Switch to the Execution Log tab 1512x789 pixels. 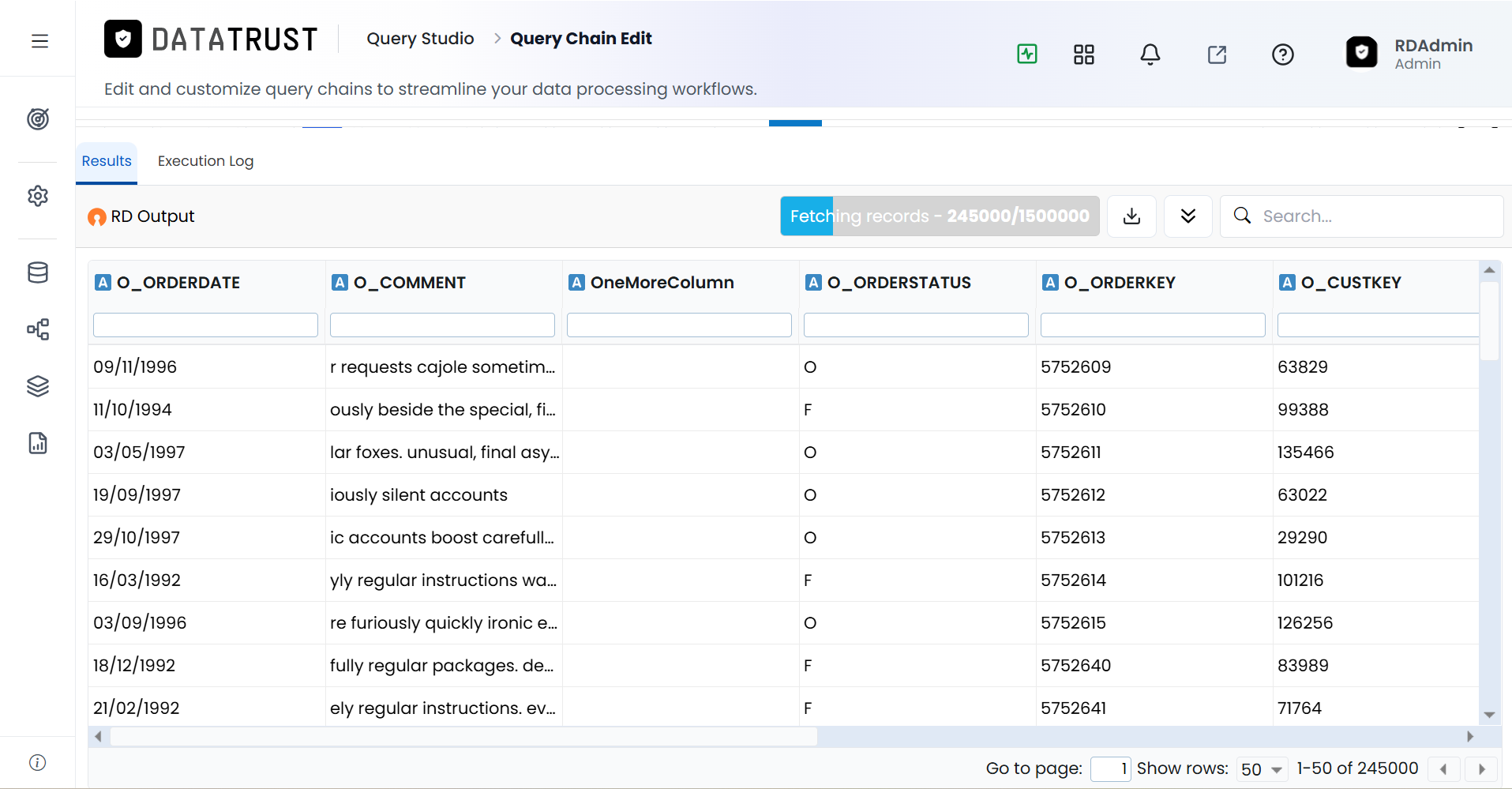click(x=205, y=161)
